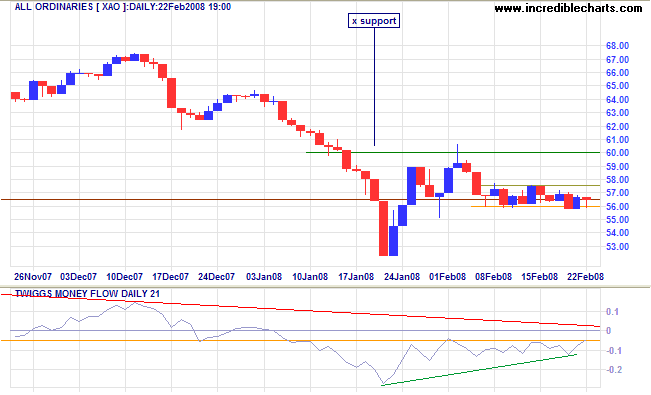The image size is (651, 395).
Task: Click the tall red candle bottoming near 53.00
Action: tap(383, 228)
